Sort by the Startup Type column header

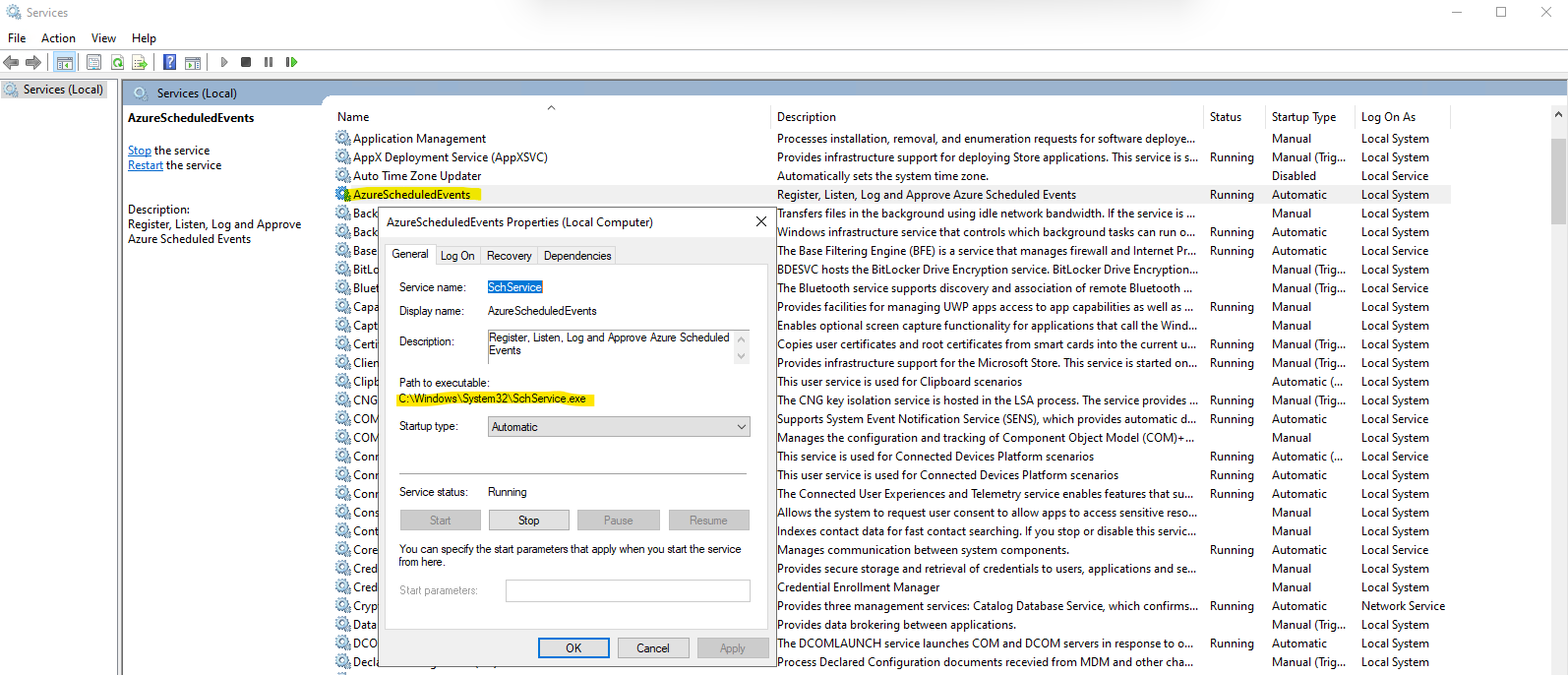pos(1310,117)
